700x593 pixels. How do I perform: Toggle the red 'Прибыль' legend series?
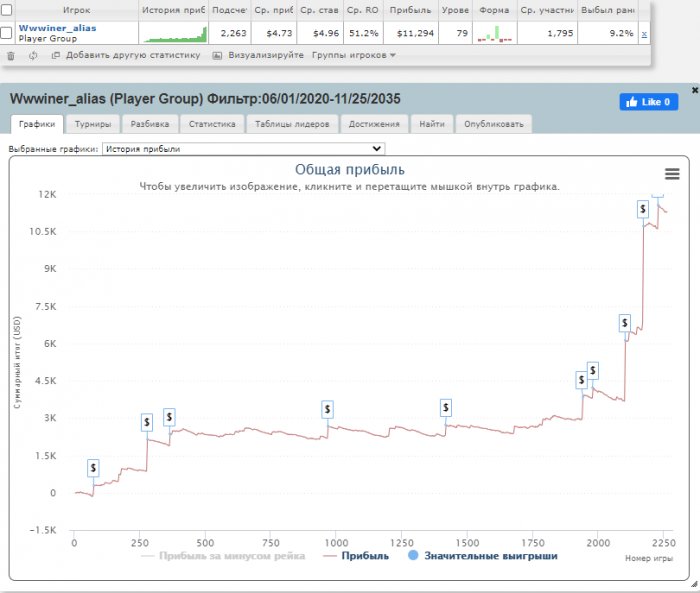(x=356, y=555)
